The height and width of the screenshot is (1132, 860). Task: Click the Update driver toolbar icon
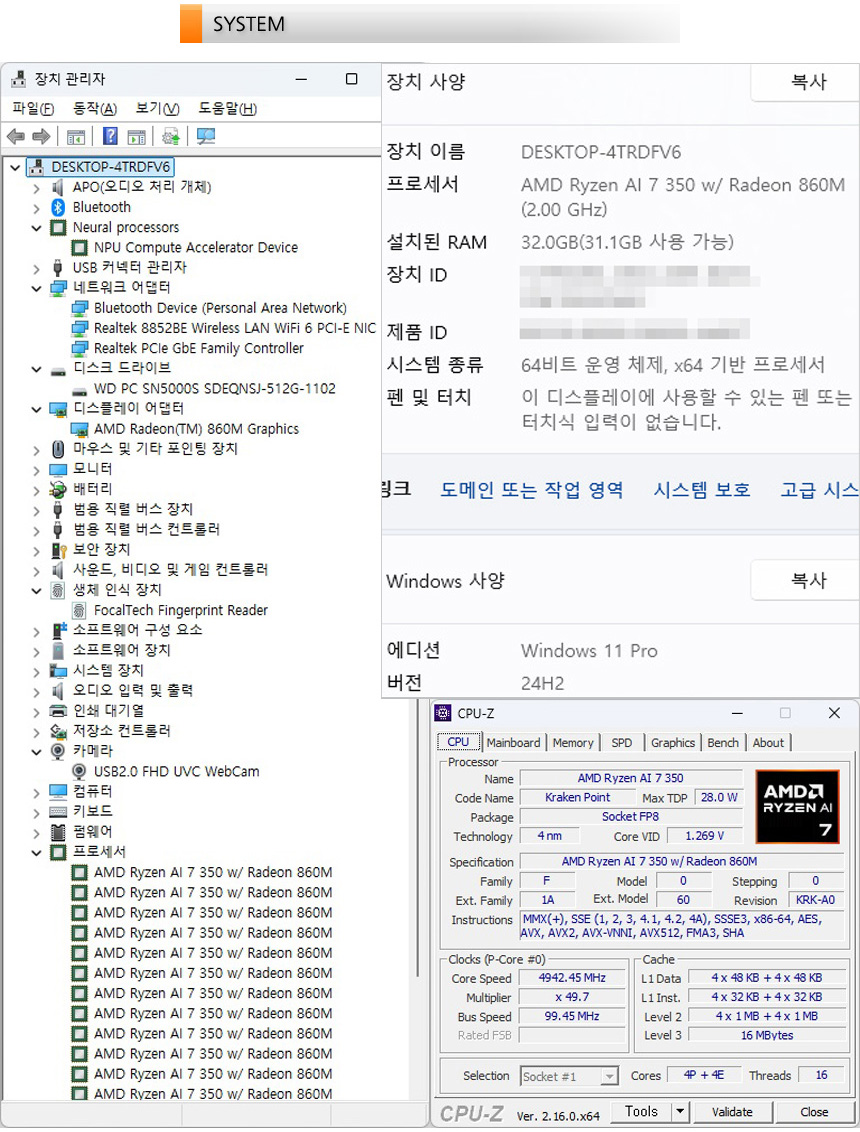171,137
